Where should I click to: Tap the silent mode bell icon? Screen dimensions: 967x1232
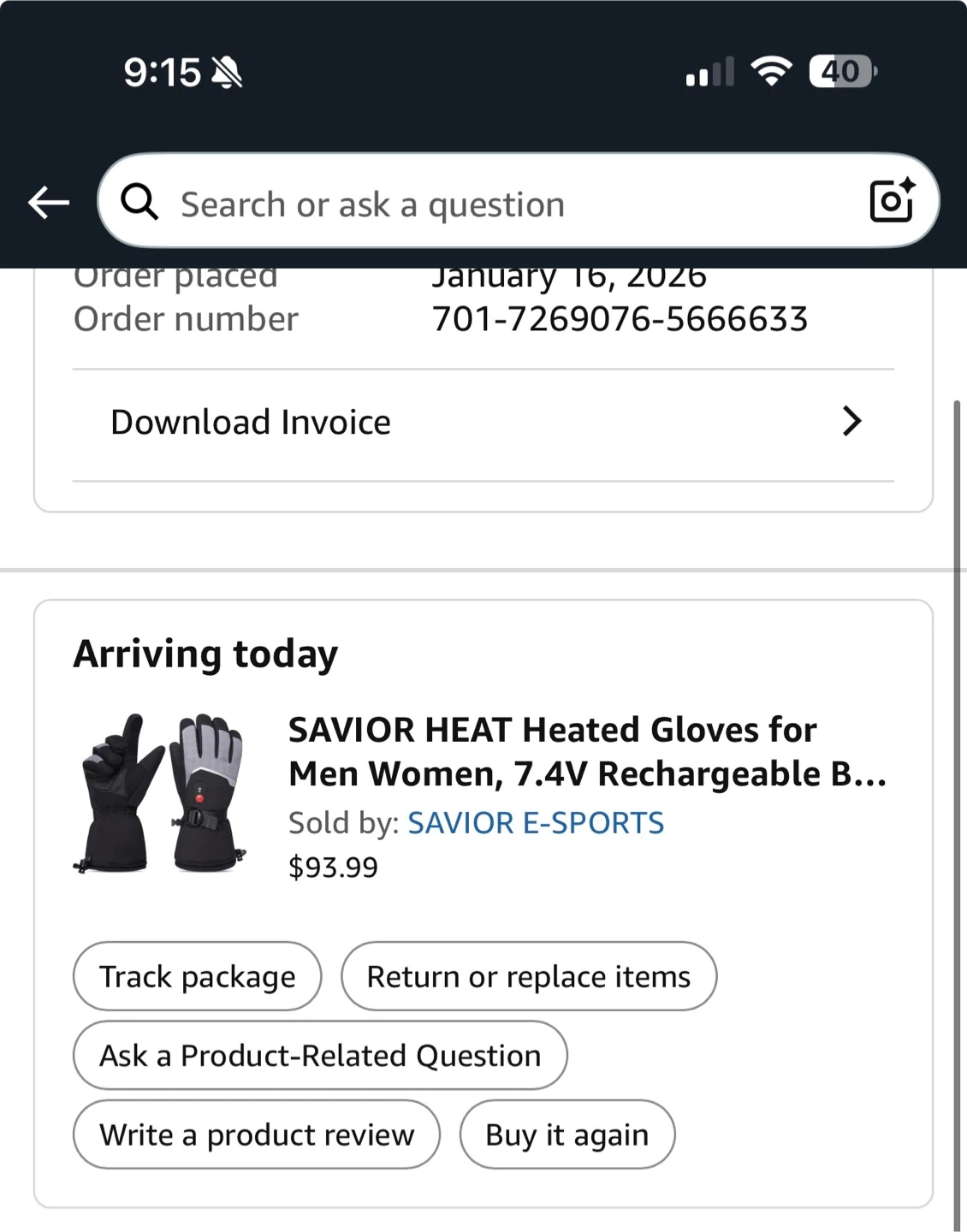coord(227,73)
